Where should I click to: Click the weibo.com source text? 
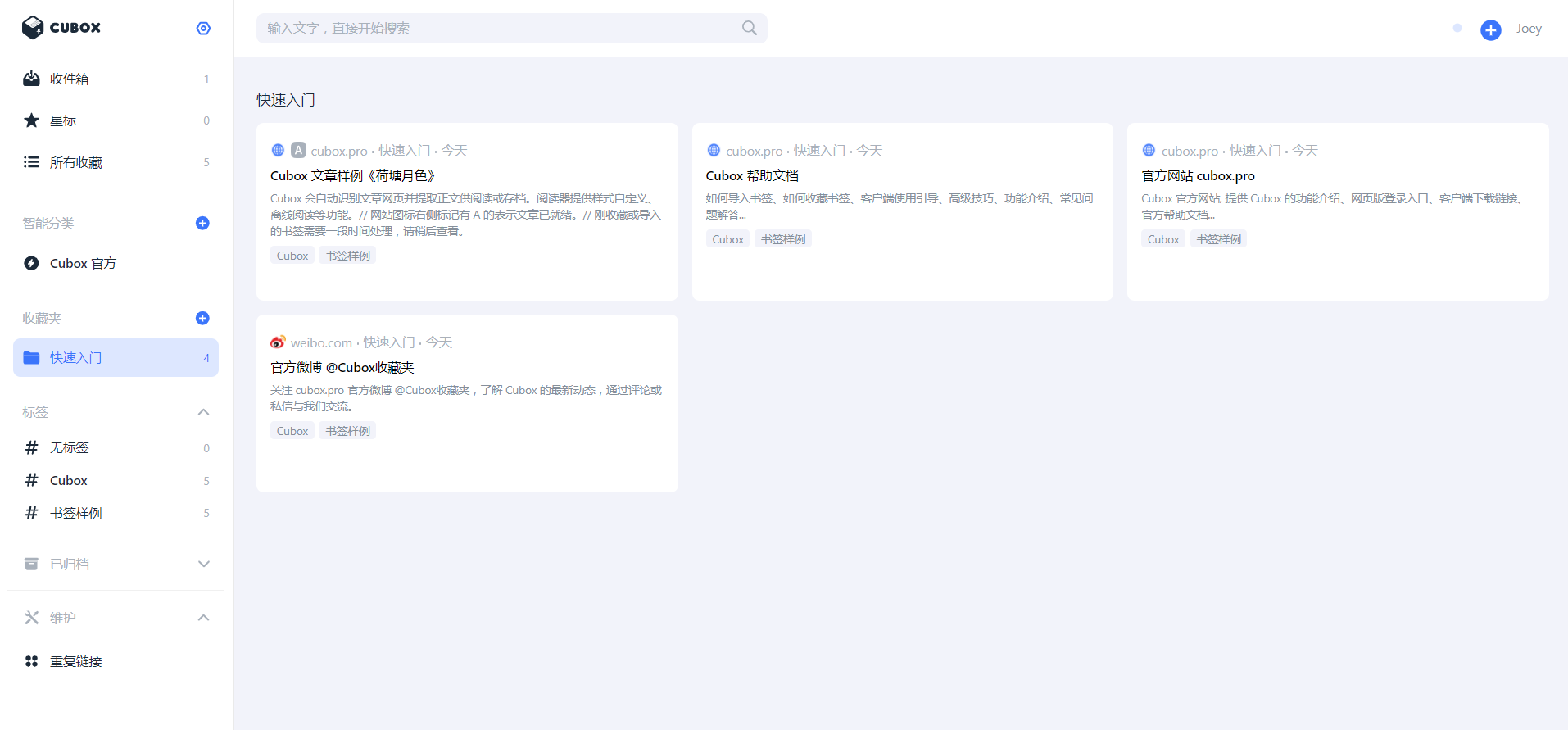point(321,342)
